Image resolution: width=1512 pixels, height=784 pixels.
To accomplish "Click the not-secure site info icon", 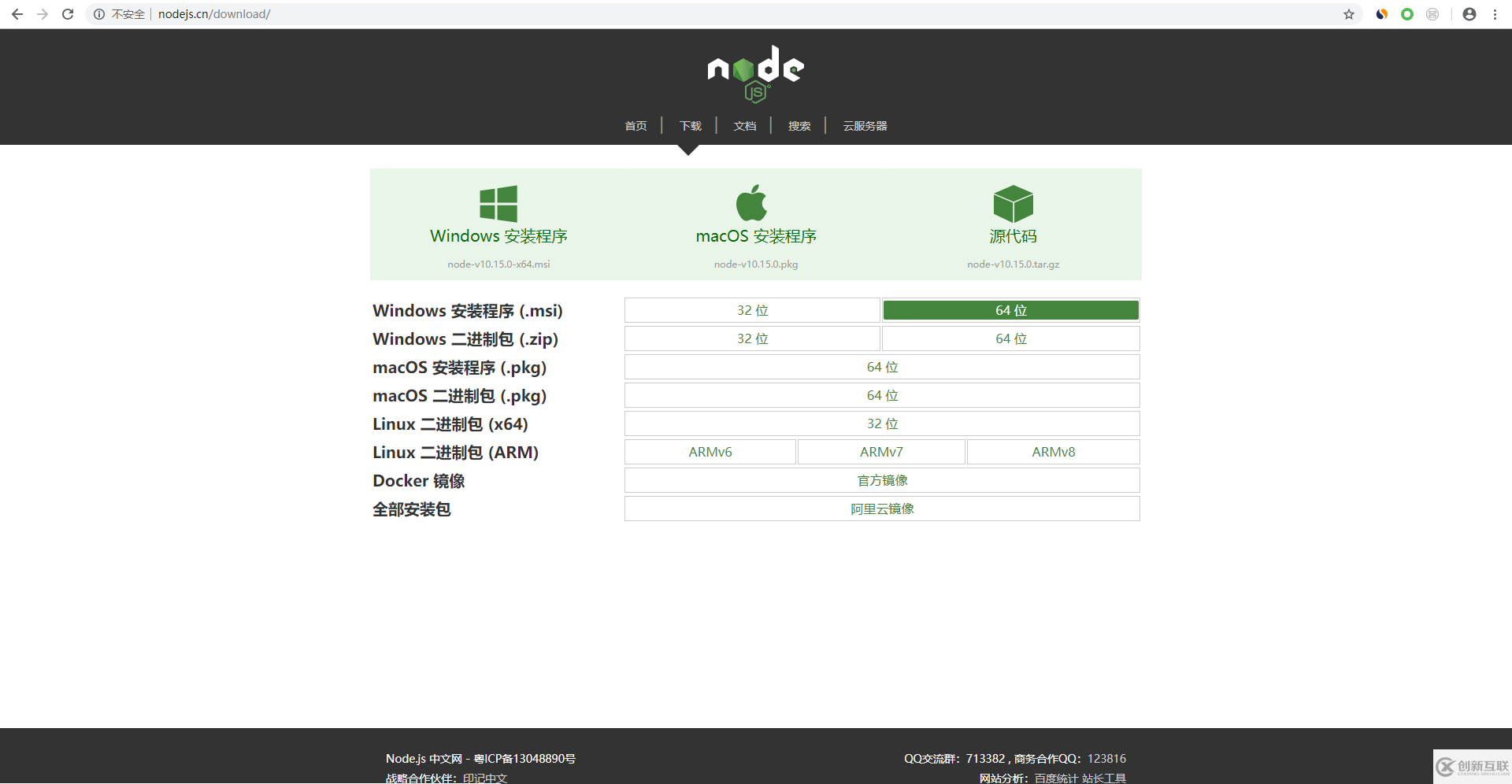I will point(99,14).
